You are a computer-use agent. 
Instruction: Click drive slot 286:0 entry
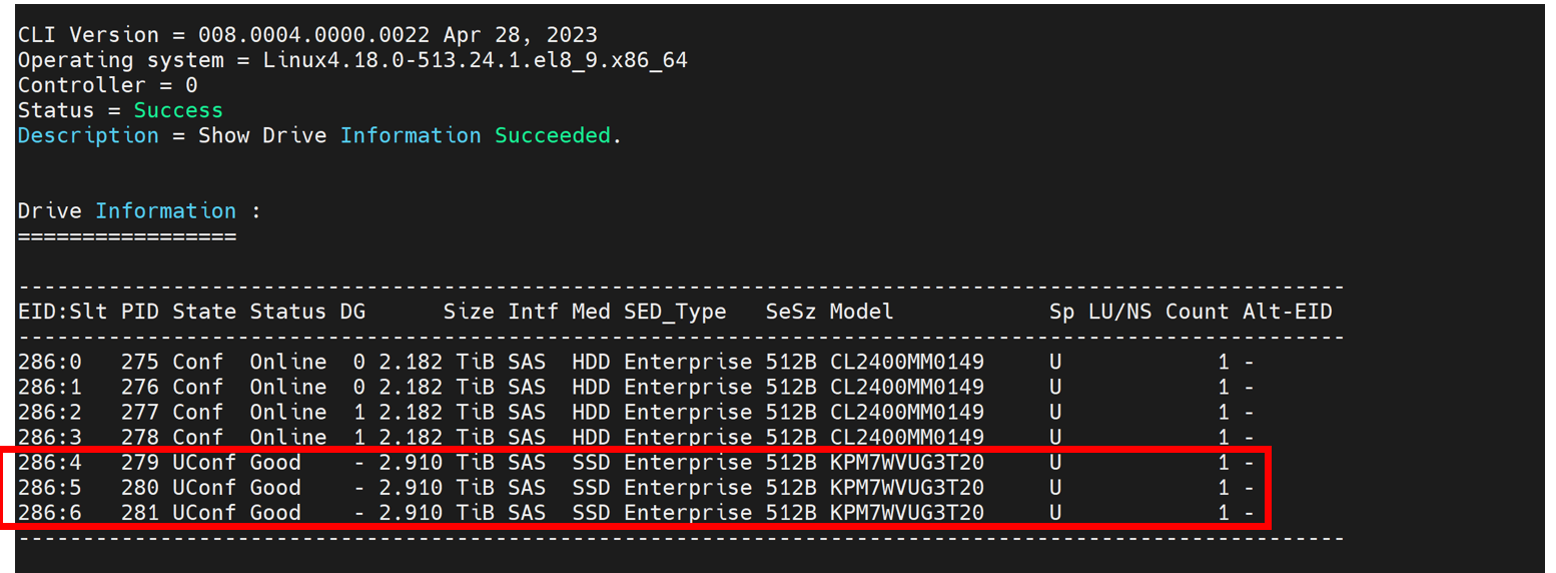[x=49, y=362]
